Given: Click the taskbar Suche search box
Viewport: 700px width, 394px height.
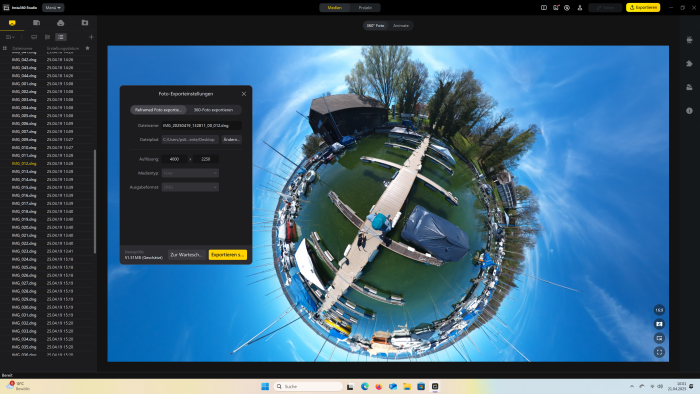Looking at the screenshot, I should pyautogui.click(x=308, y=386).
